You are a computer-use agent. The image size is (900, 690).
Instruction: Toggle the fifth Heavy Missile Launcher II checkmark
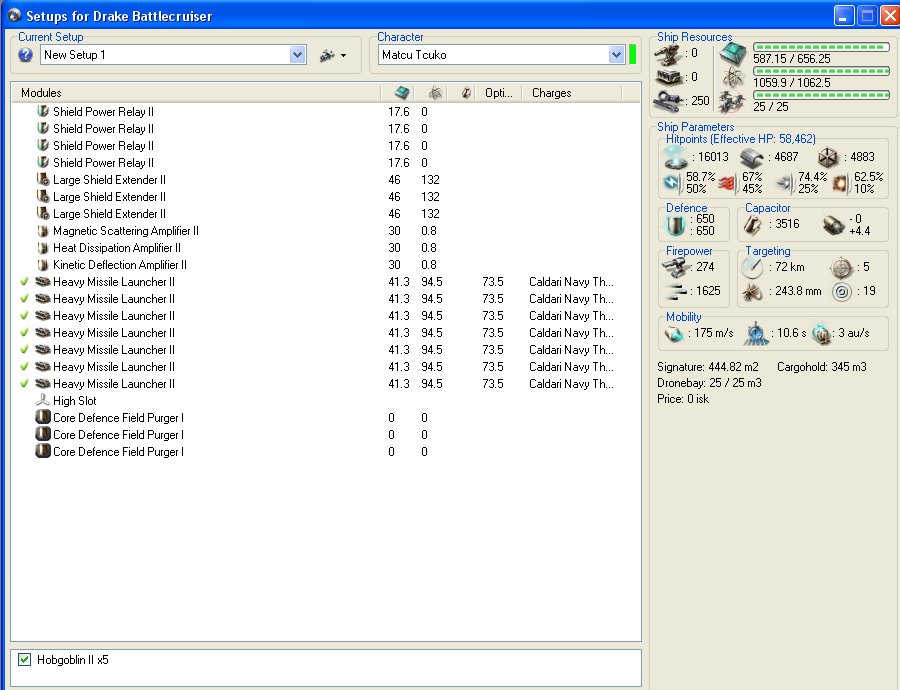coord(24,350)
